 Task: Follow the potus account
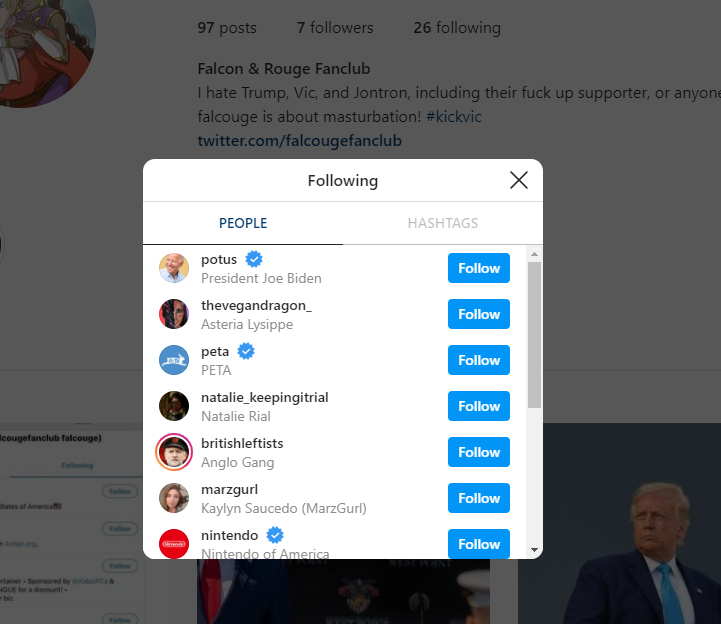479,268
